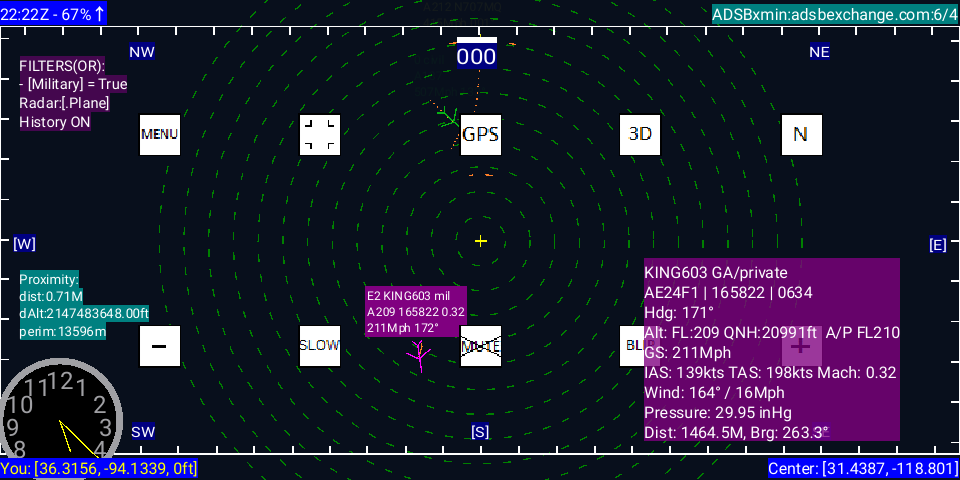Tap the frame/fit-to-screen crosshair icon
The image size is (960, 480).
click(320, 134)
